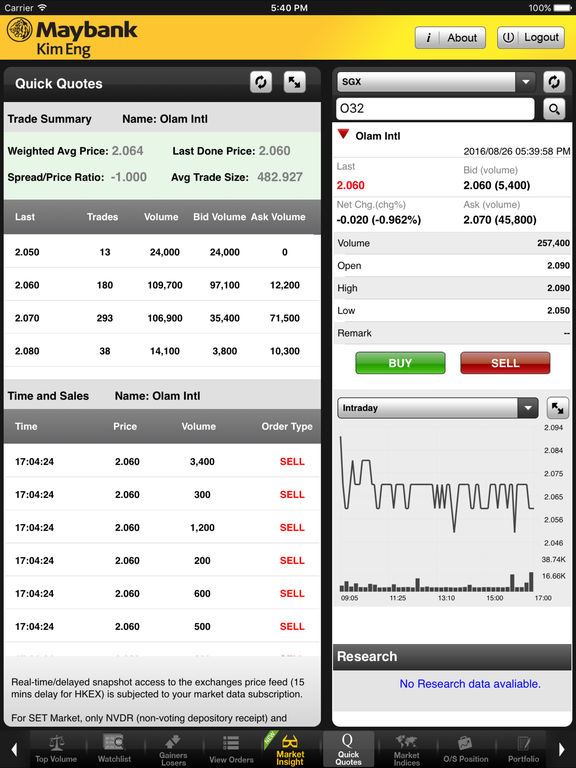576x768 pixels.
Task: Open the Intraday chart period dropdown
Action: [438, 408]
